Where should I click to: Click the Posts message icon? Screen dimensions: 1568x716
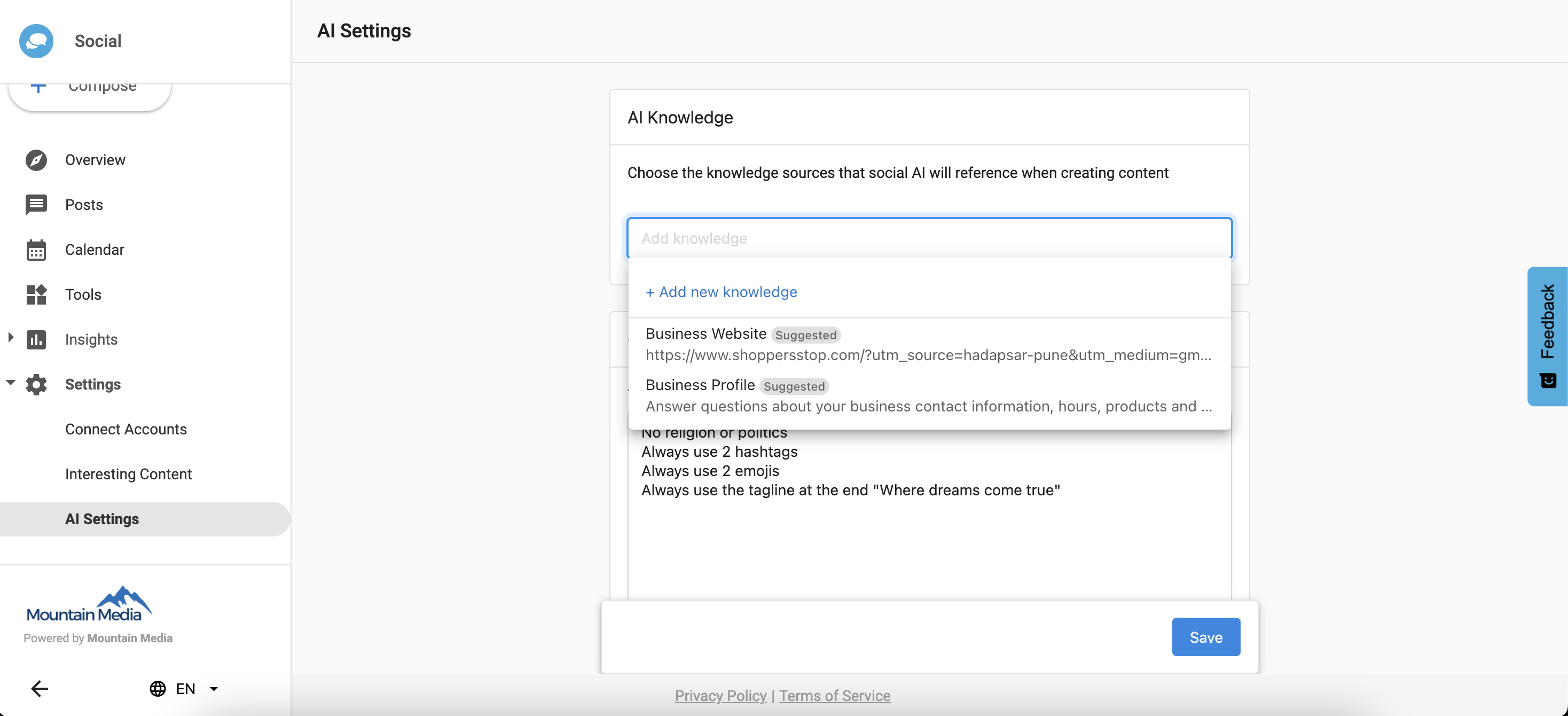tap(36, 205)
